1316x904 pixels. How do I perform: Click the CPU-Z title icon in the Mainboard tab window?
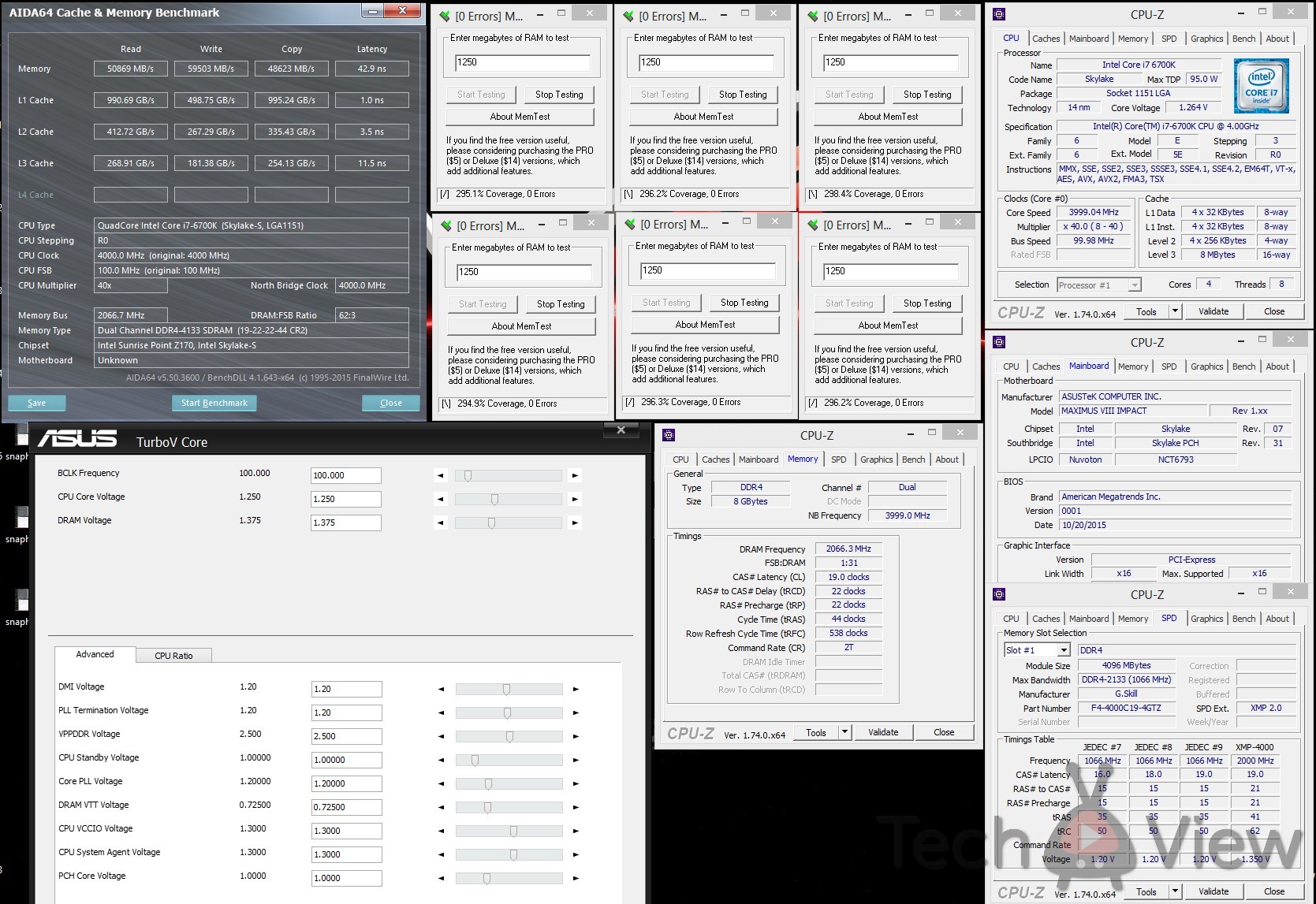point(999,342)
